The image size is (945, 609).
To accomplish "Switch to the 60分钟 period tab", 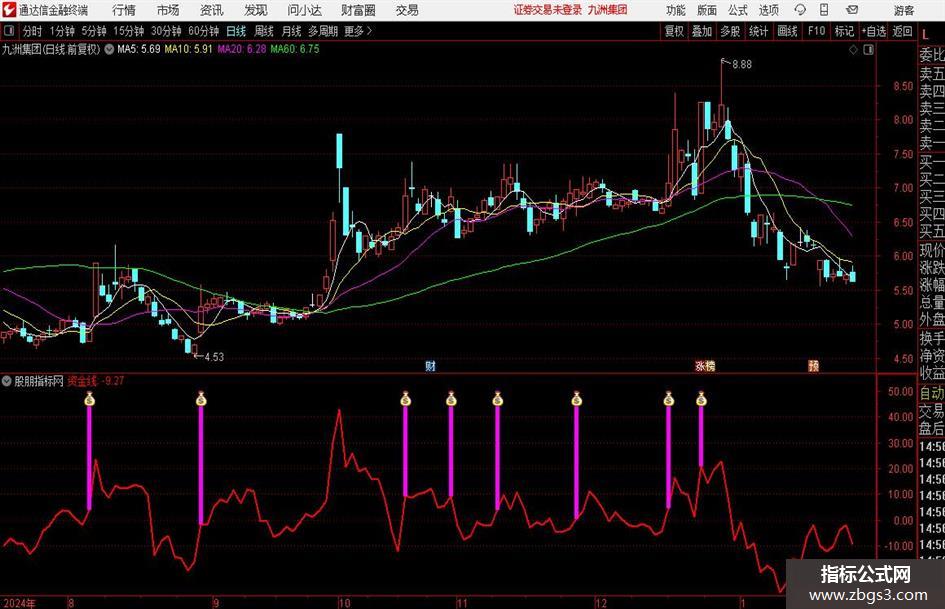I will pos(204,31).
